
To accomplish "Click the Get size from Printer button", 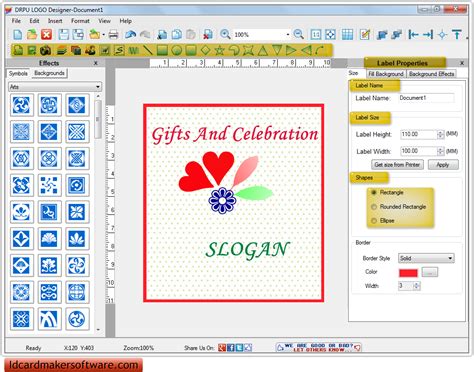I will [x=397, y=165].
